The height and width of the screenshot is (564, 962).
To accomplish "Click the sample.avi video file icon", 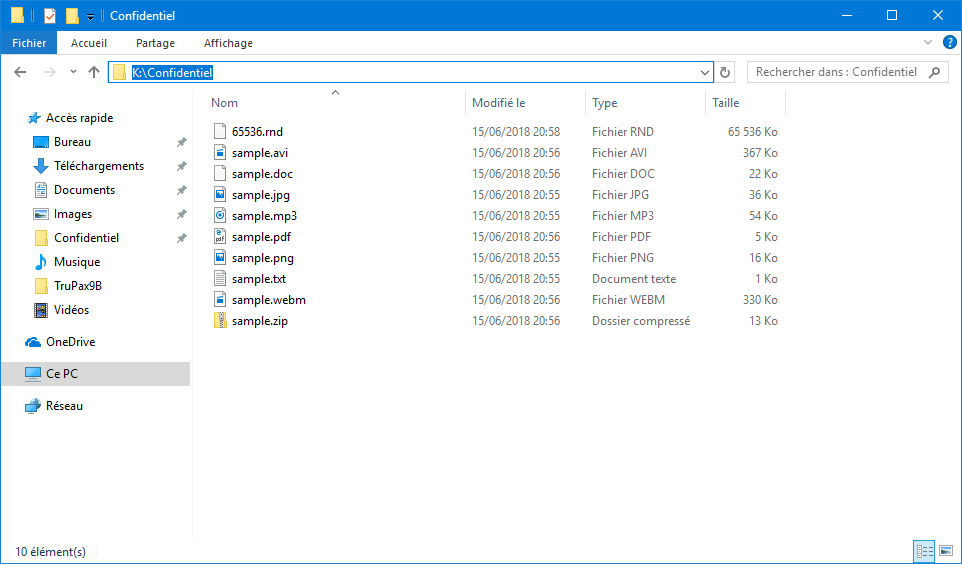I will coord(220,152).
